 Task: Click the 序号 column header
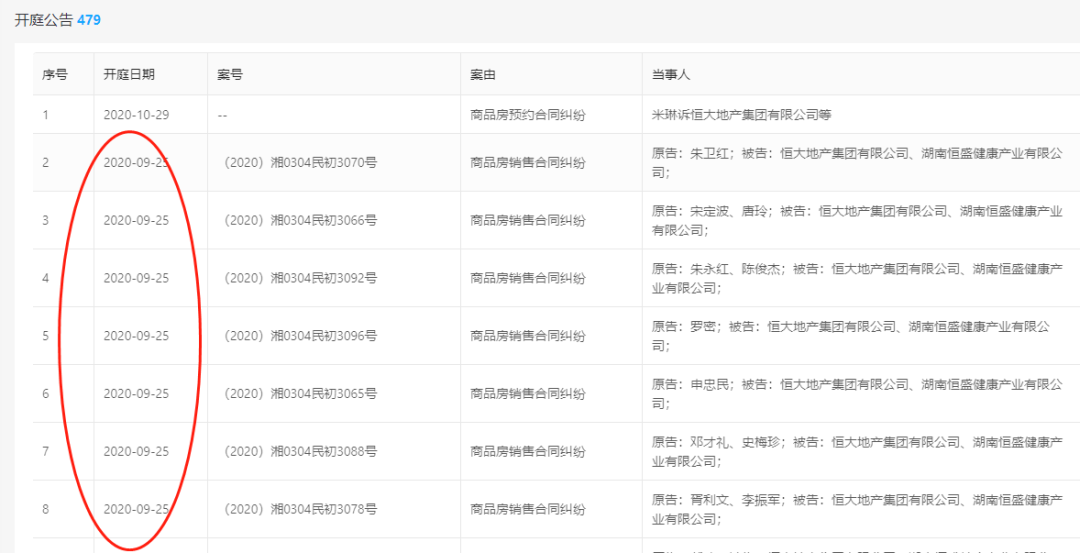[x=54, y=74]
